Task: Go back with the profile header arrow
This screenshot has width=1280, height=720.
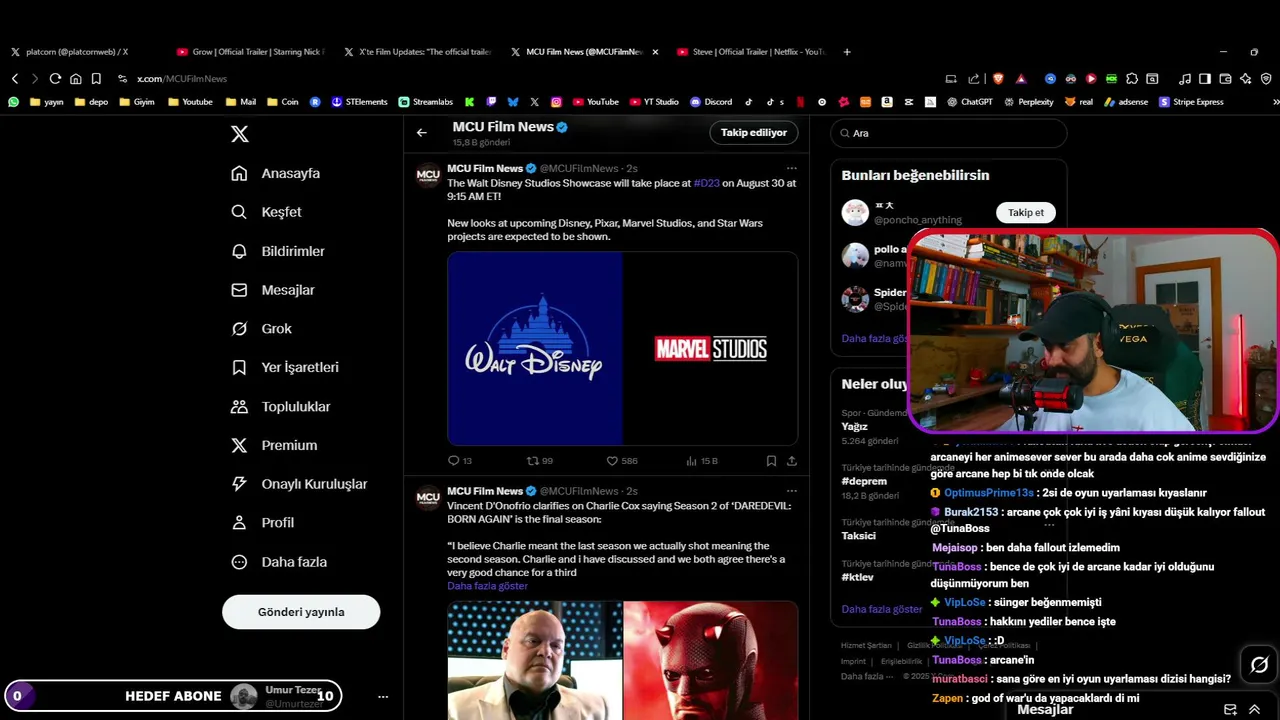Action: pyautogui.click(x=422, y=132)
